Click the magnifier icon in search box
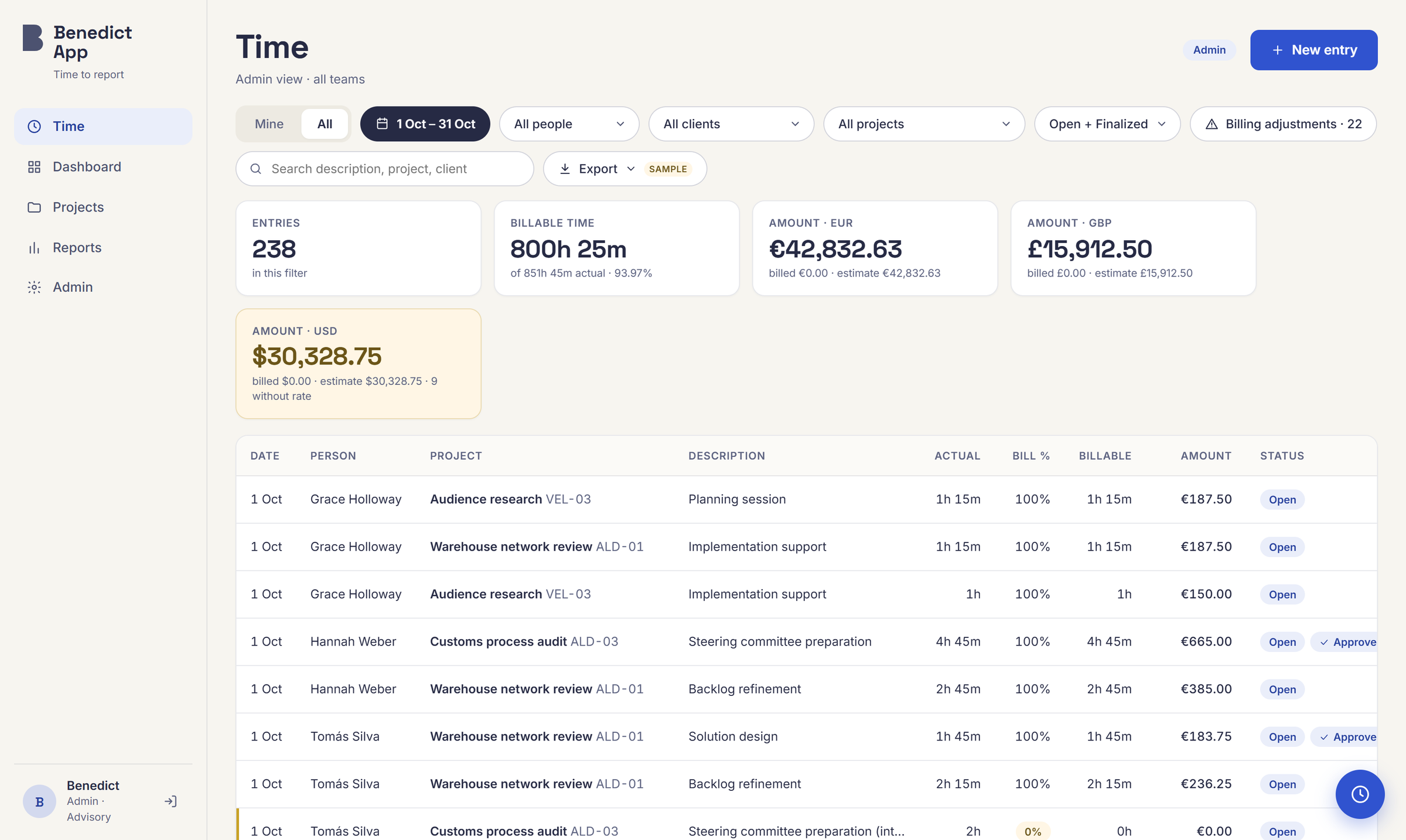 click(x=255, y=169)
